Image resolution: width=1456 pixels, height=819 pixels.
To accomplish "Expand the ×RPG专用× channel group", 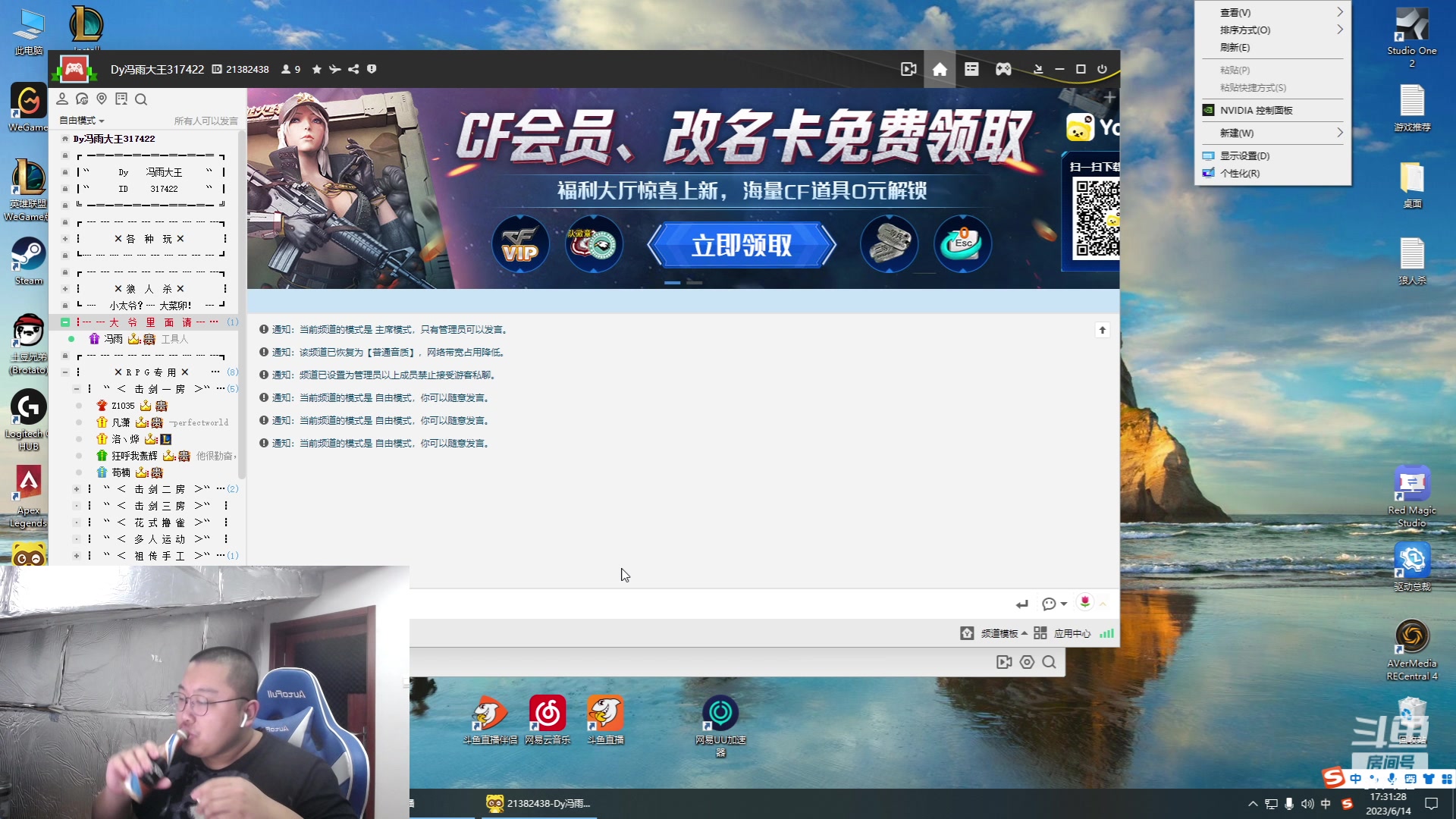I will click(65, 372).
